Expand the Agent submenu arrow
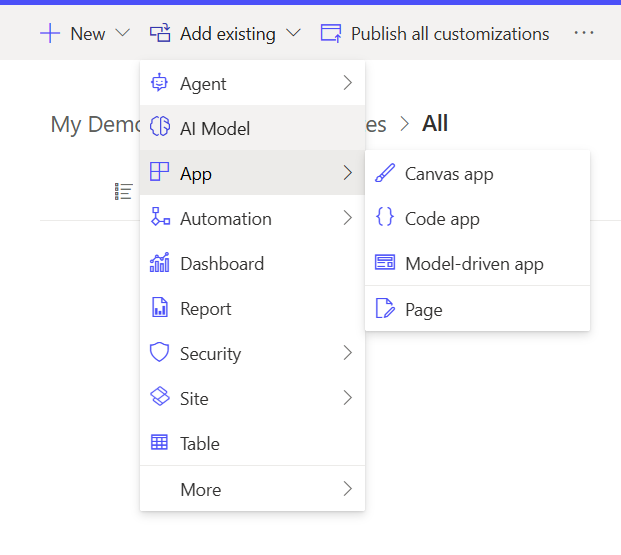Screen dimensions: 621x555 [347, 83]
